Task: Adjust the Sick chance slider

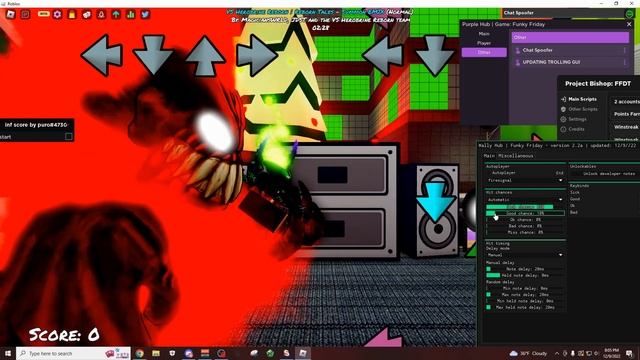Action: point(525,207)
